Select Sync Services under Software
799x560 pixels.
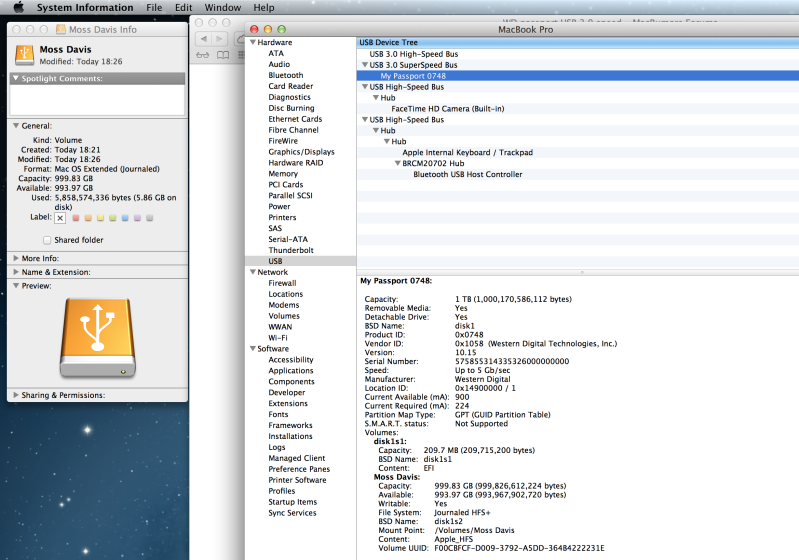[x=292, y=513]
